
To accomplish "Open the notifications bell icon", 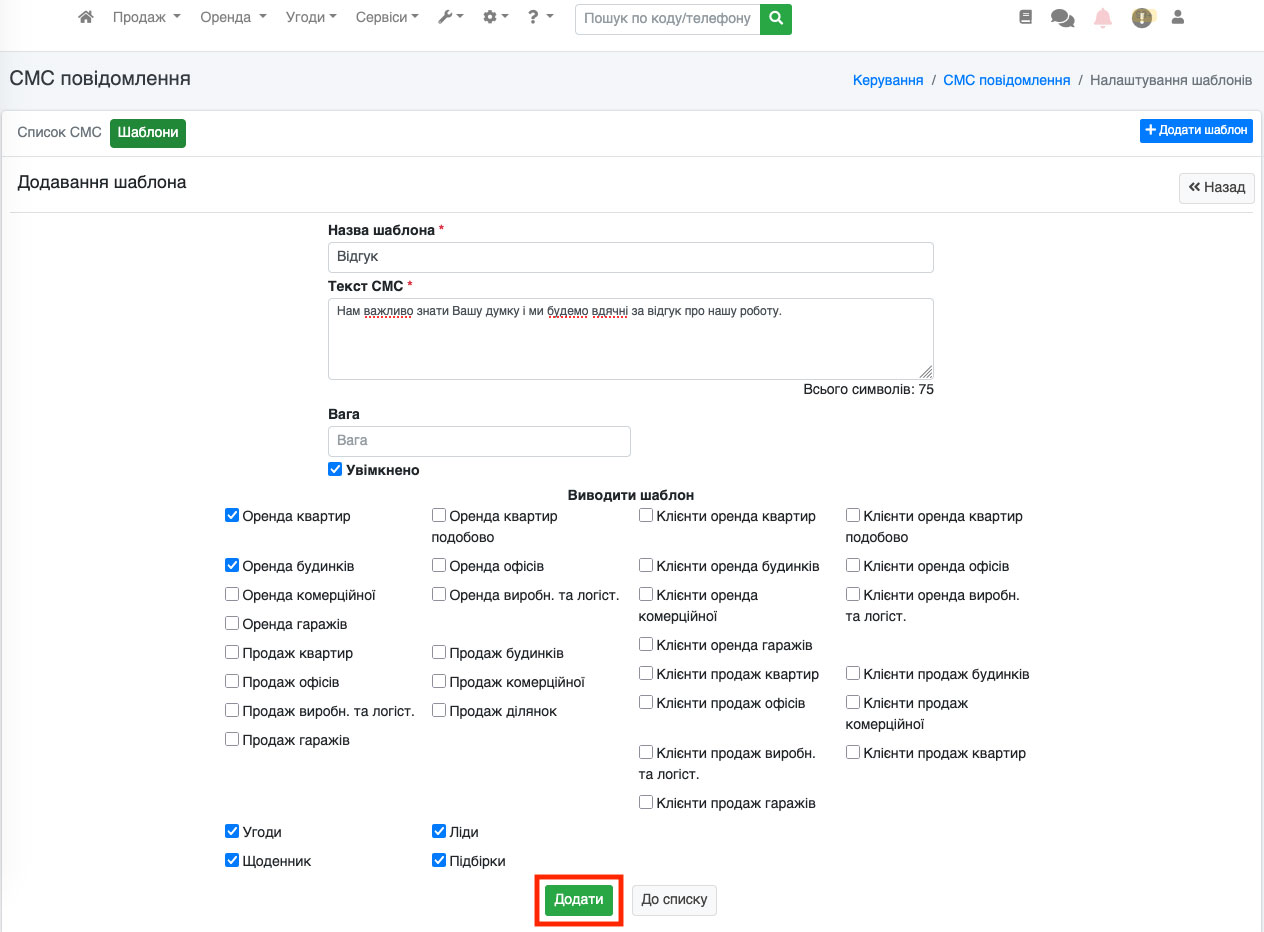I will pos(1103,18).
